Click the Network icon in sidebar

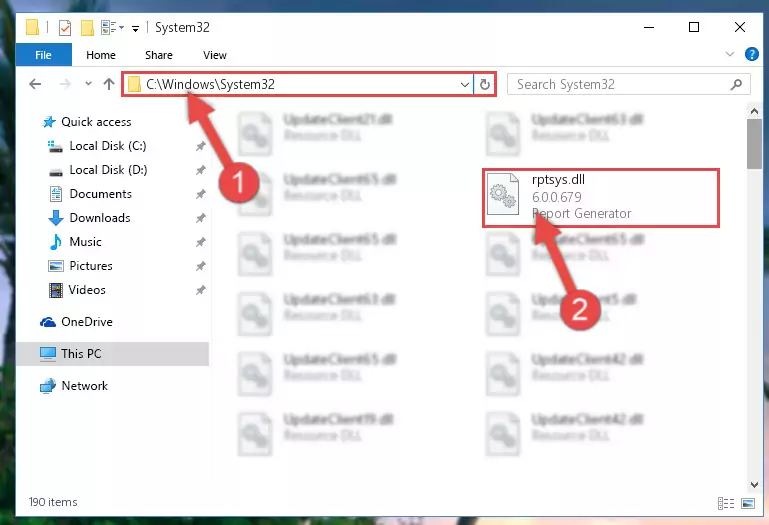48,386
